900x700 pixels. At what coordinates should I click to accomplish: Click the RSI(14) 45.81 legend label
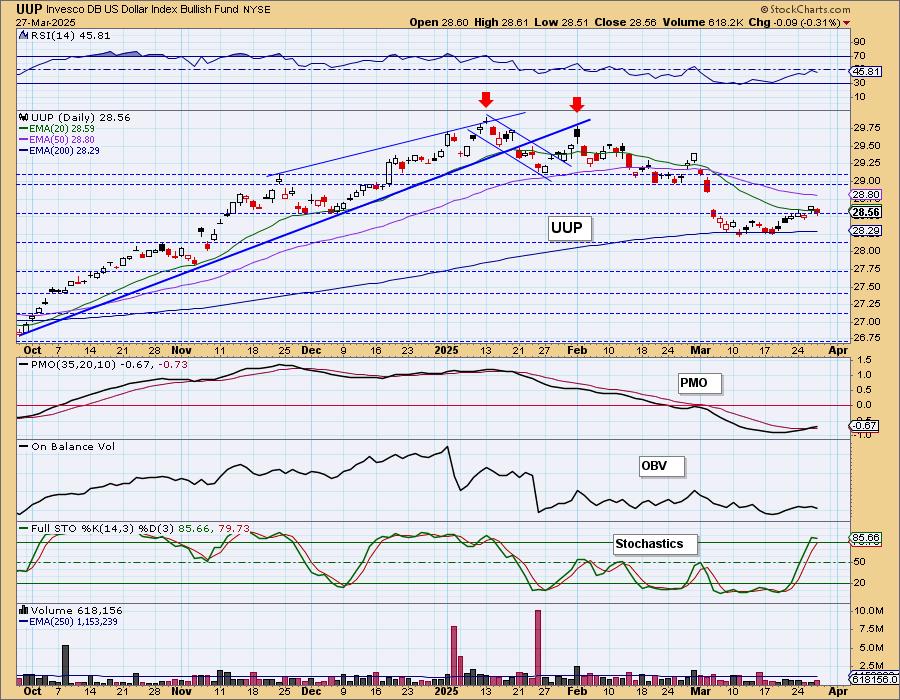70,36
